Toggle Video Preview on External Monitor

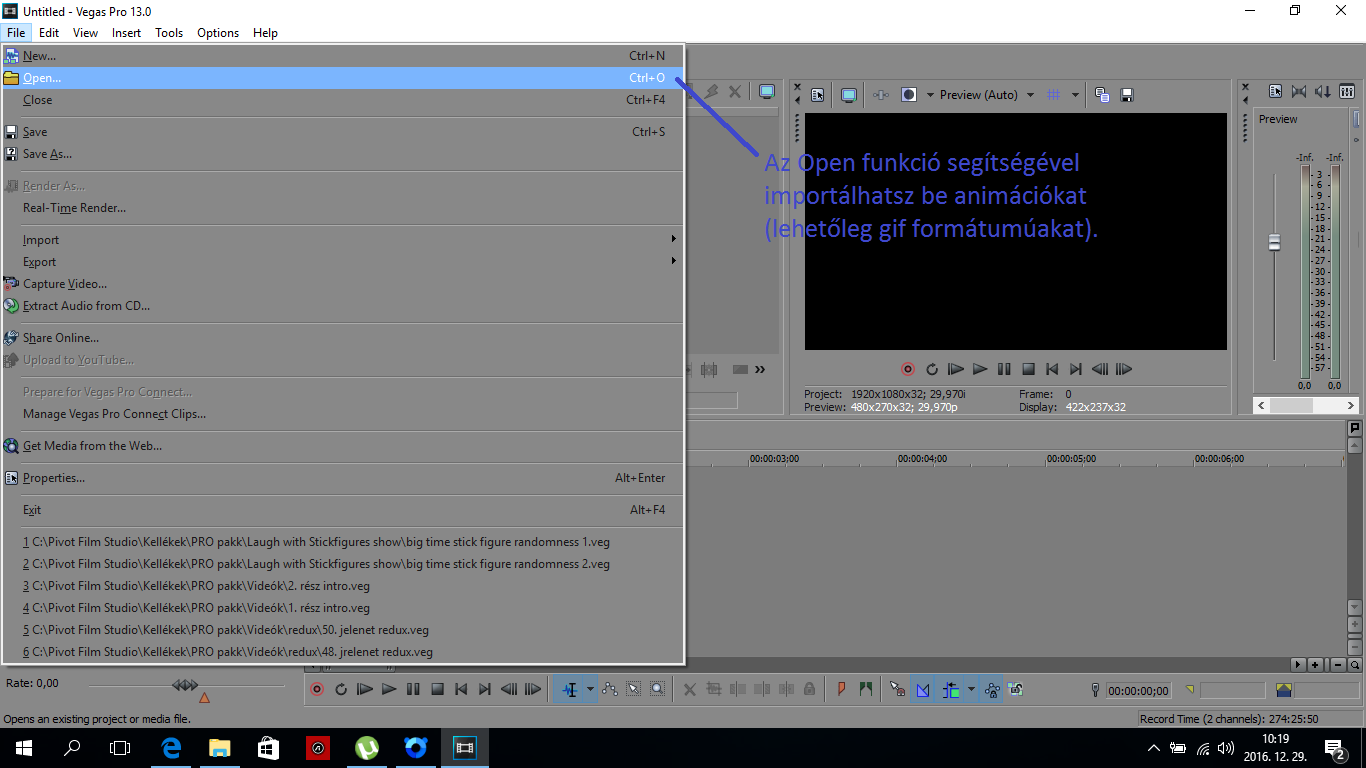pyautogui.click(x=849, y=95)
